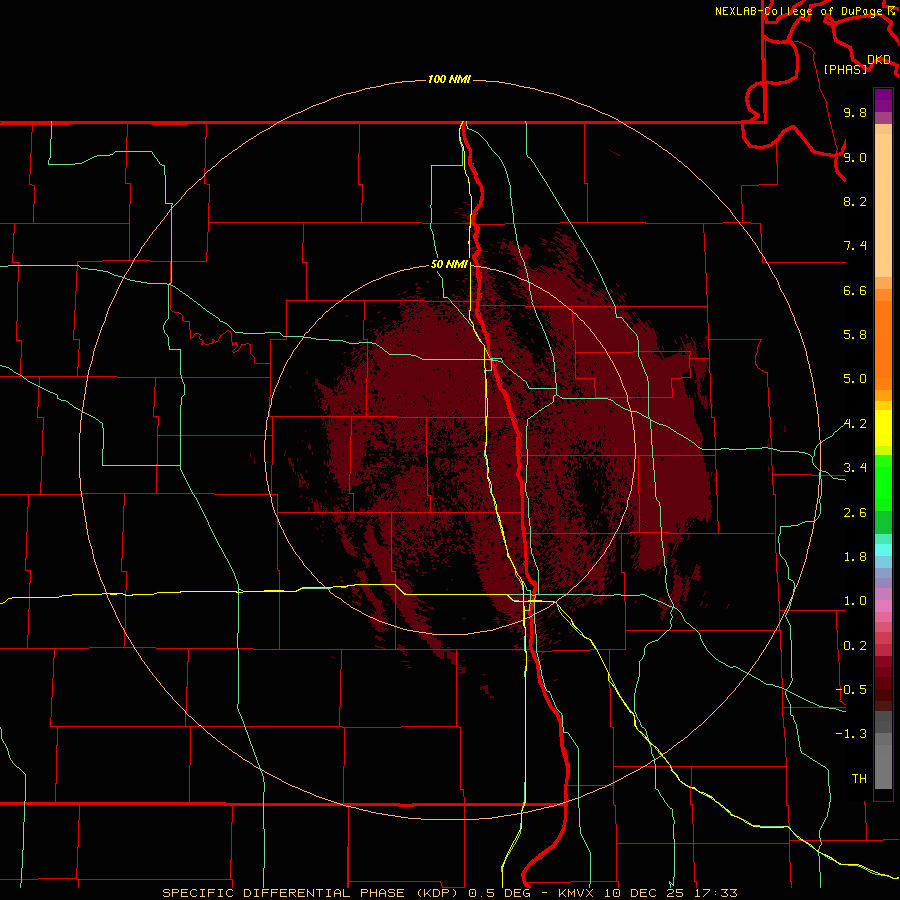Click the yellow band of the color scale
Screen dimensions: 900x900
click(883, 428)
